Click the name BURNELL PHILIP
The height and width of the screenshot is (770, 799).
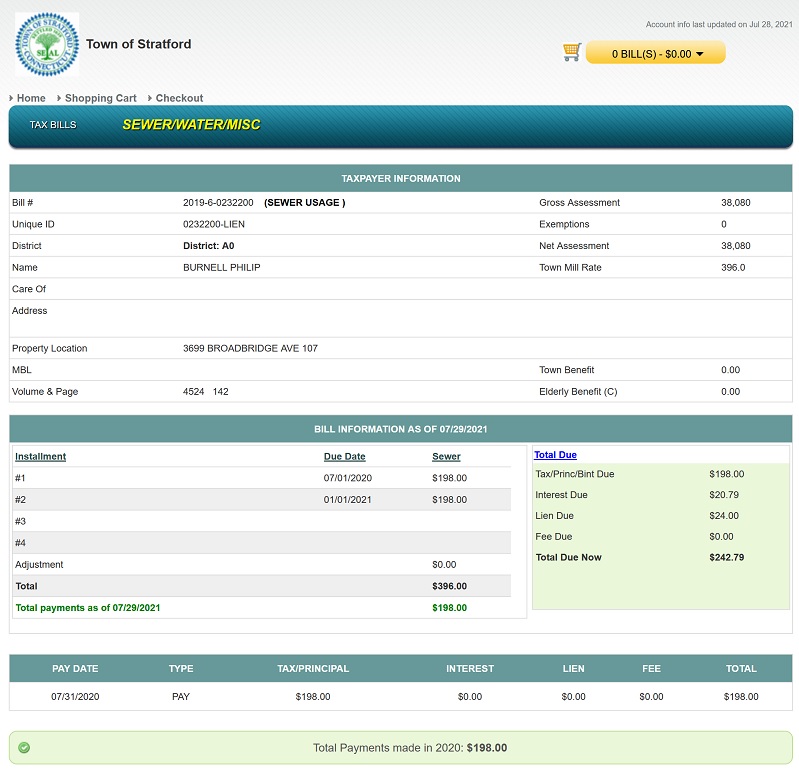[222, 268]
